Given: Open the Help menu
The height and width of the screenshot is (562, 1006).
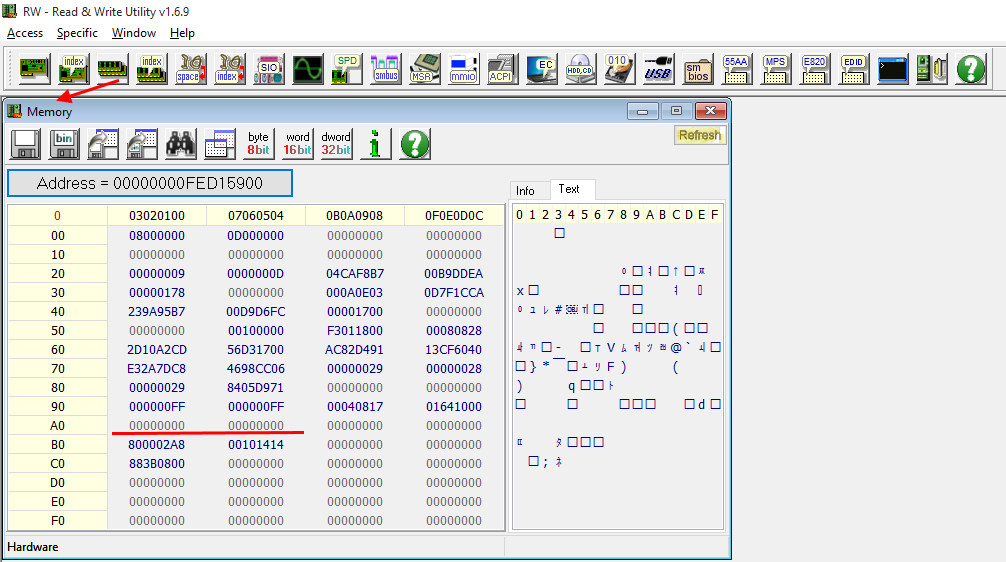Looking at the screenshot, I should 182,33.
